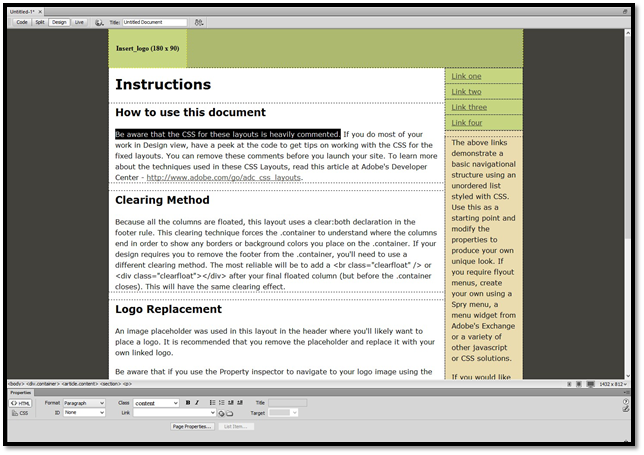This screenshot has width=644, height=455.
Task: Open the File management icon beside Title
Action: tap(199, 22)
